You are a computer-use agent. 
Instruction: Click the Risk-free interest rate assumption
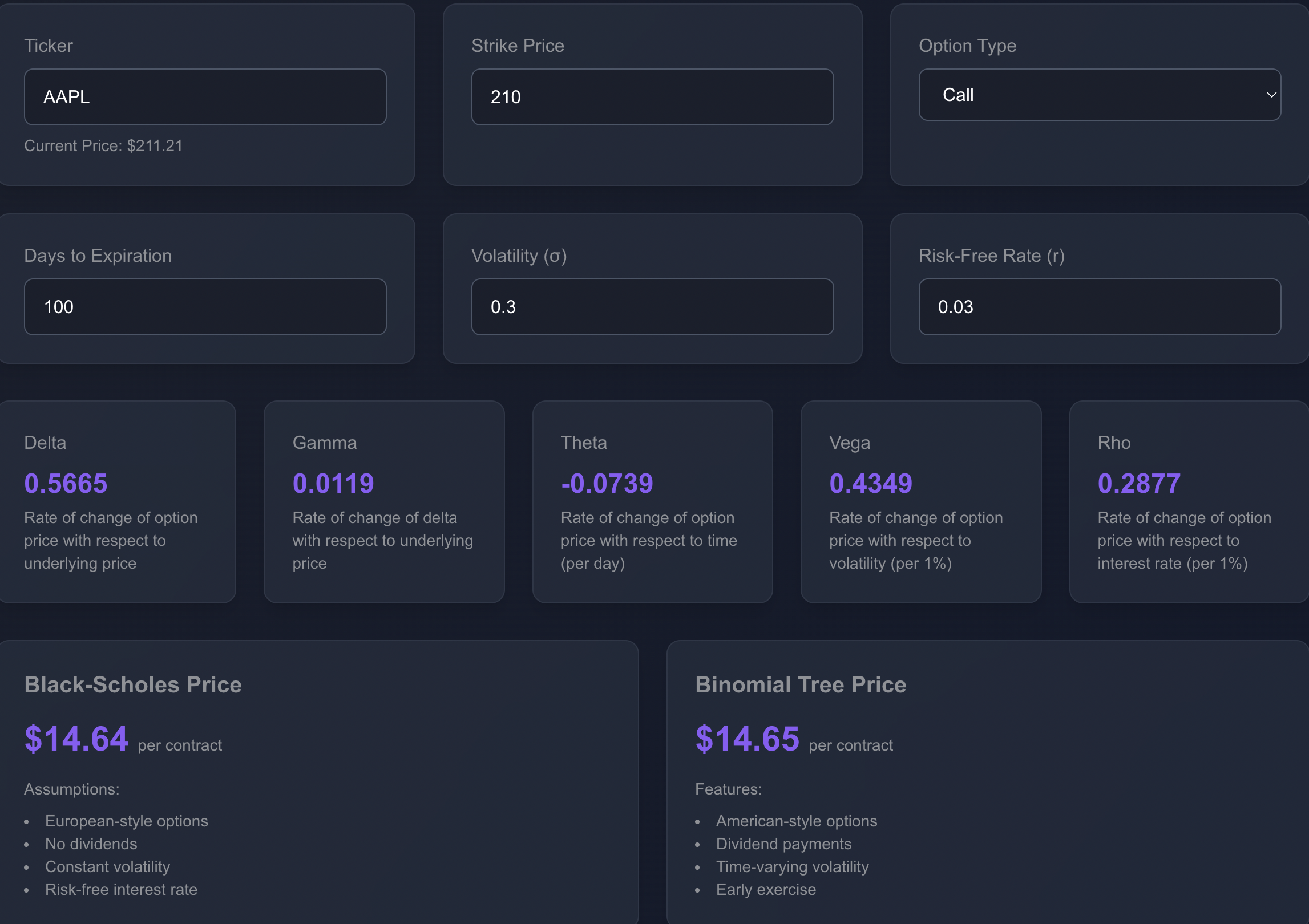122,890
